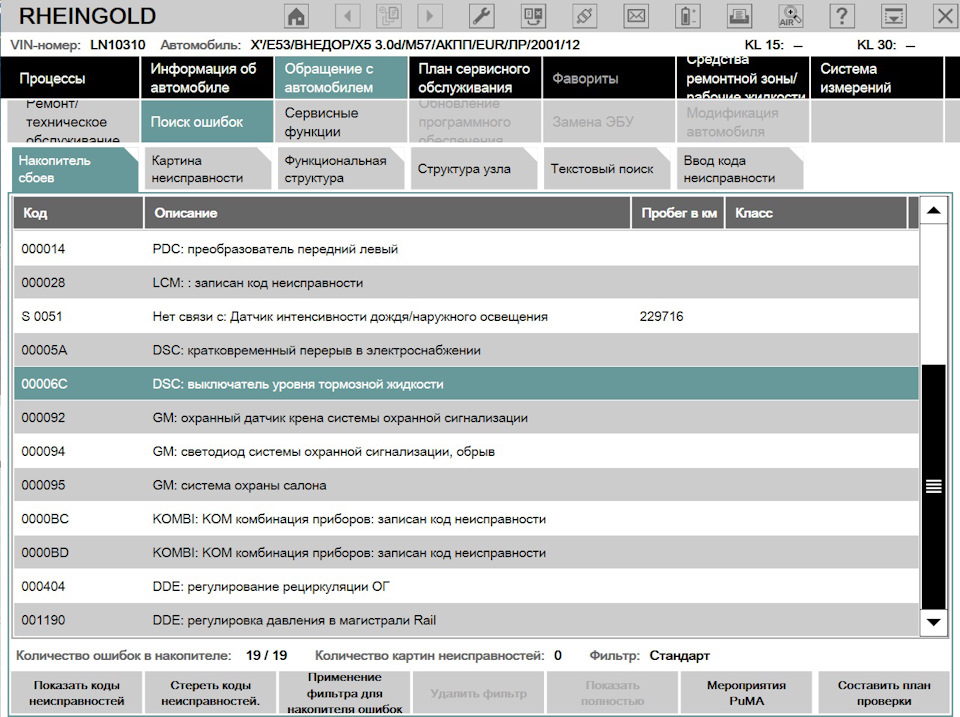The image size is (960, 717).
Task: Switch to Функциональная структура tab
Action: pos(340,169)
